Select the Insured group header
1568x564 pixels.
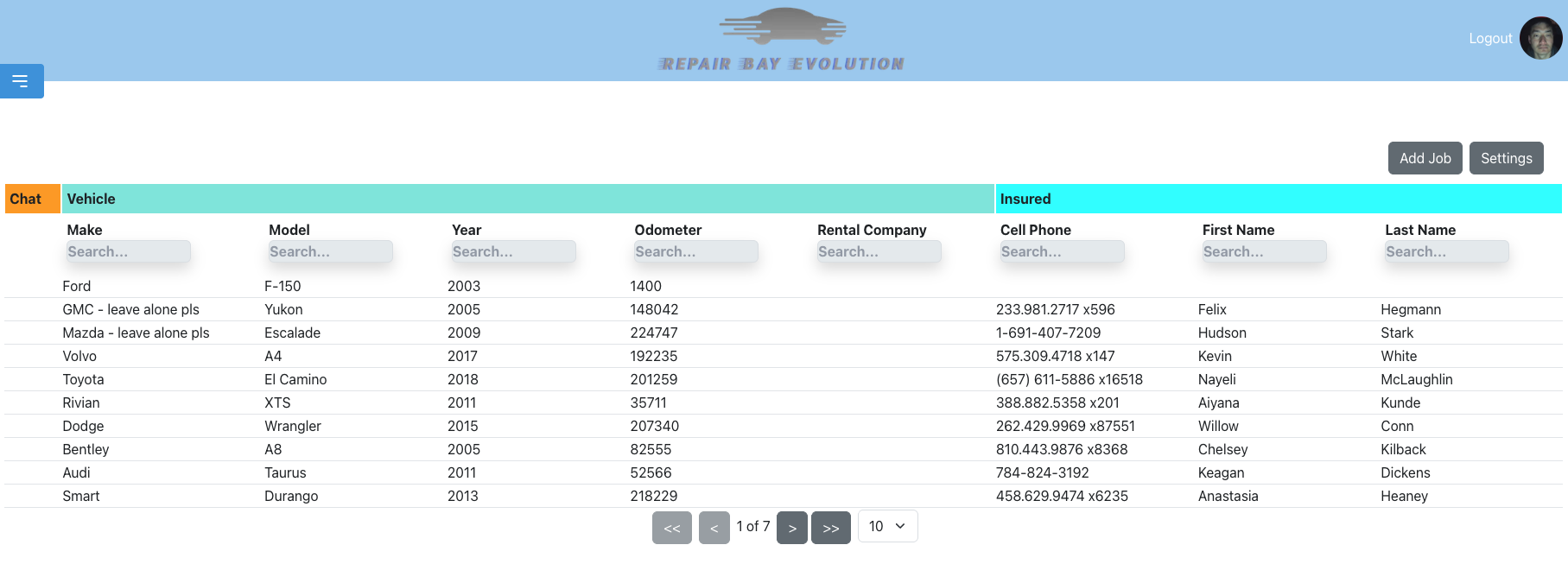click(1278, 199)
